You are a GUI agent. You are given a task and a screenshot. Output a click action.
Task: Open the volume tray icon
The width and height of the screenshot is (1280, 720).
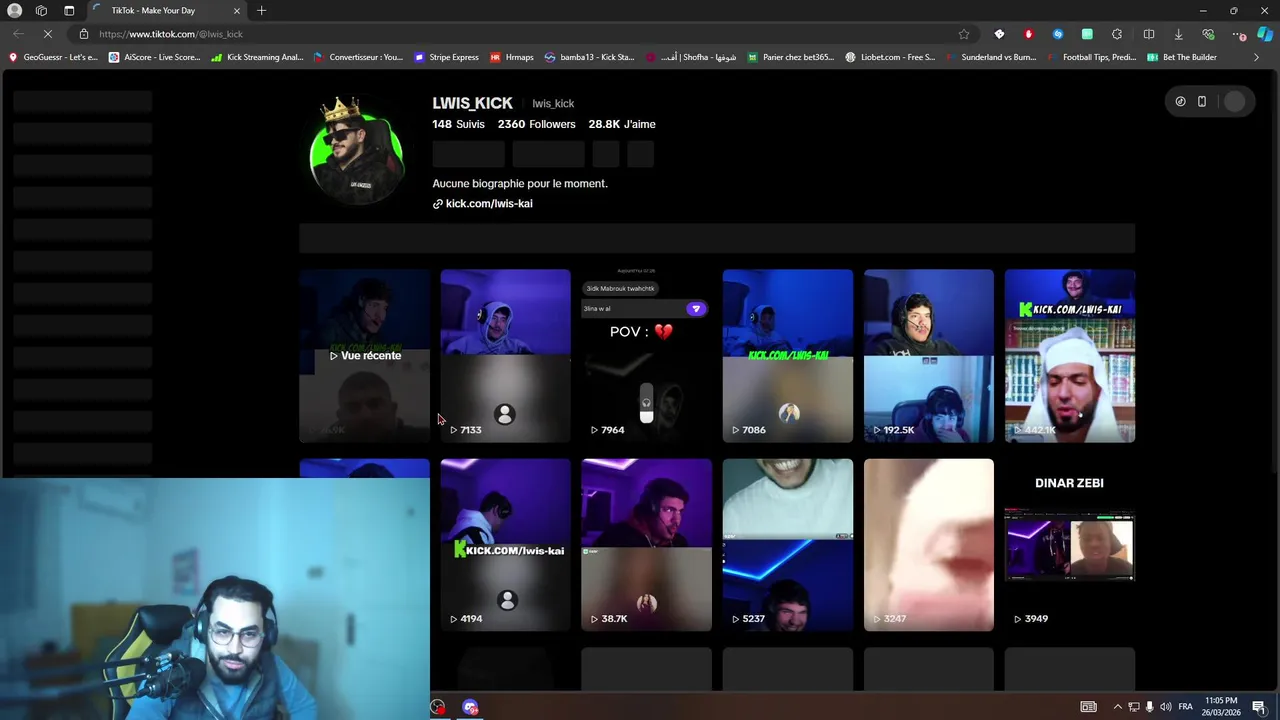point(1164,707)
